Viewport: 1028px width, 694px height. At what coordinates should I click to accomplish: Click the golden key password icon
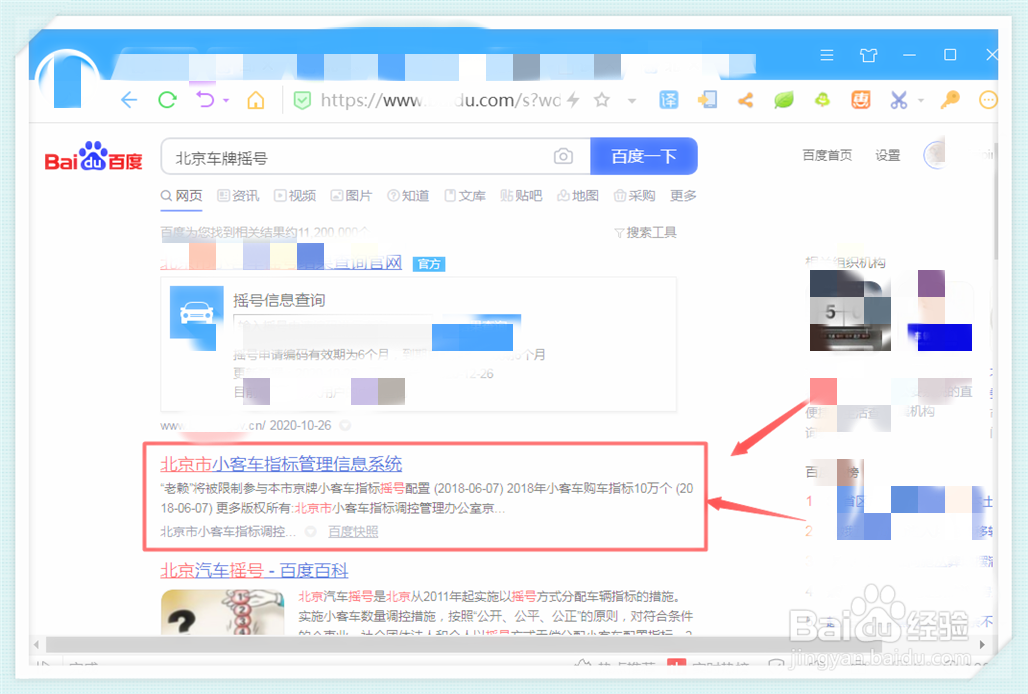click(x=949, y=100)
